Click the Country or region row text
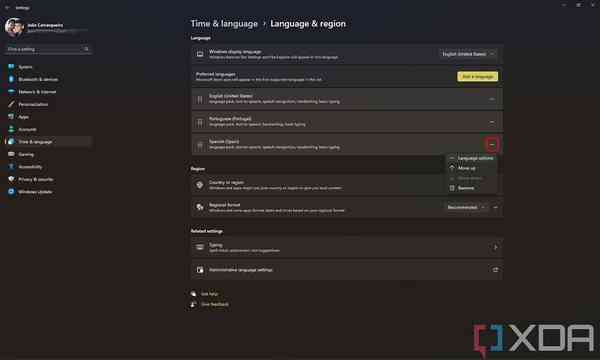 [226, 182]
